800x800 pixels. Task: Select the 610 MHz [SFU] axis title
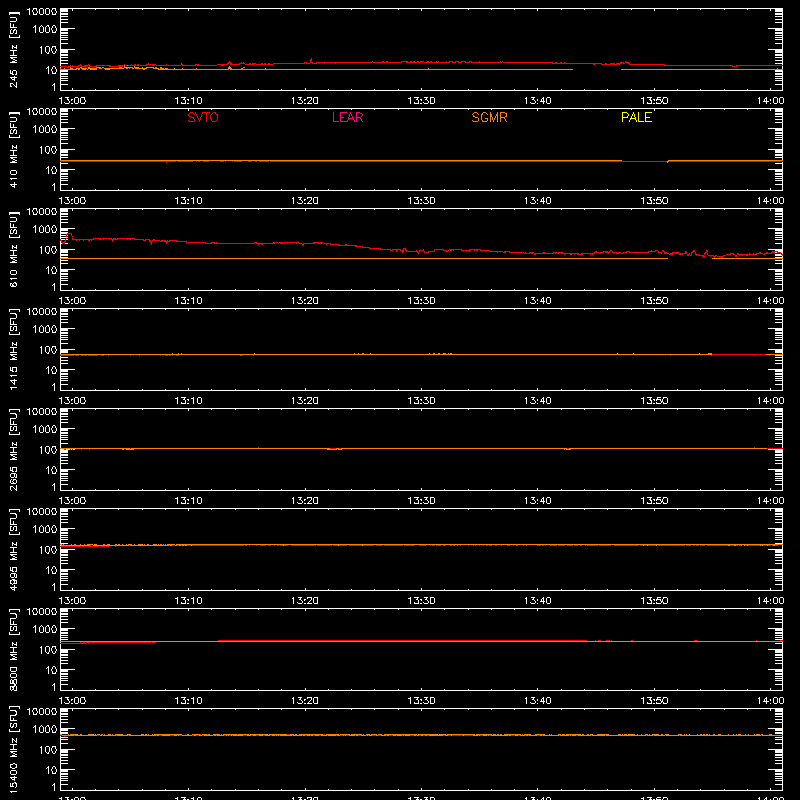pos(14,249)
